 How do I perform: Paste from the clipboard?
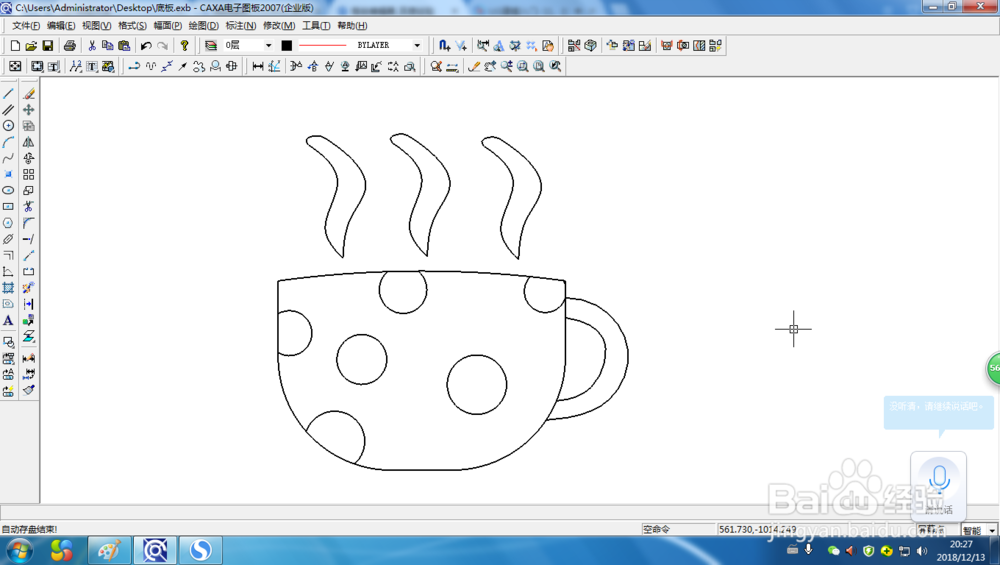click(x=124, y=45)
